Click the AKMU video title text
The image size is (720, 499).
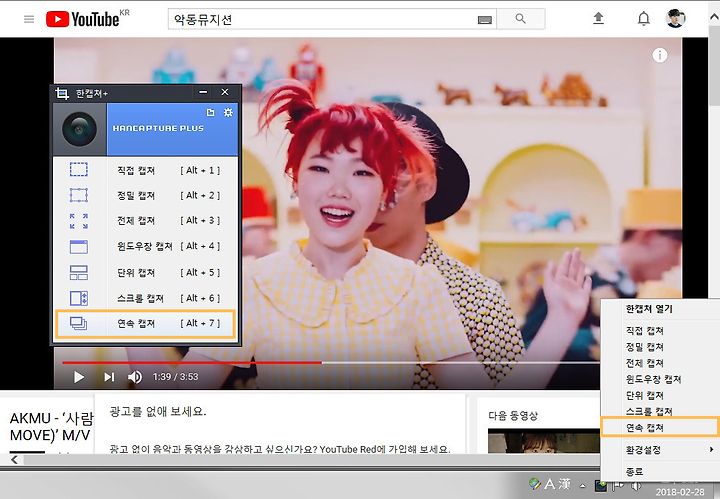tap(51, 426)
